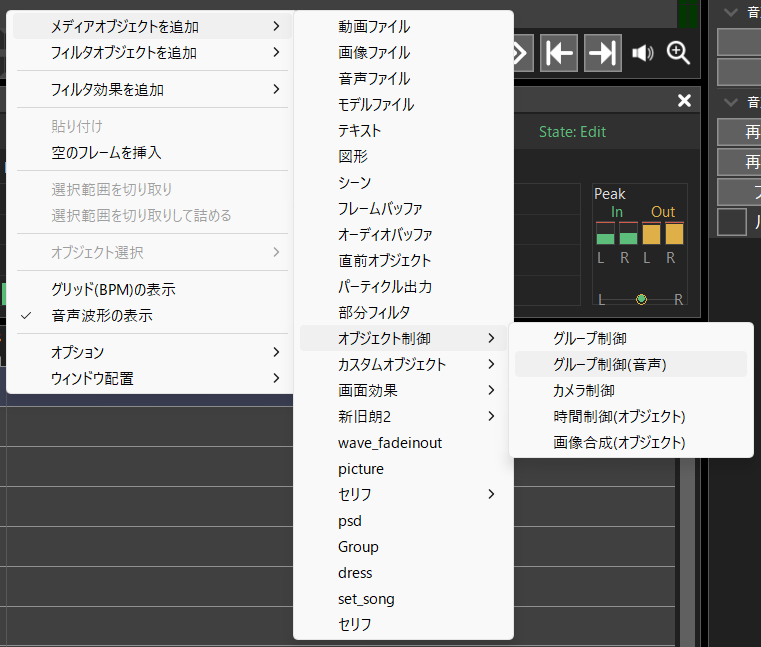761x647 pixels.
Task: Select the picture entry
Action: tap(403, 469)
